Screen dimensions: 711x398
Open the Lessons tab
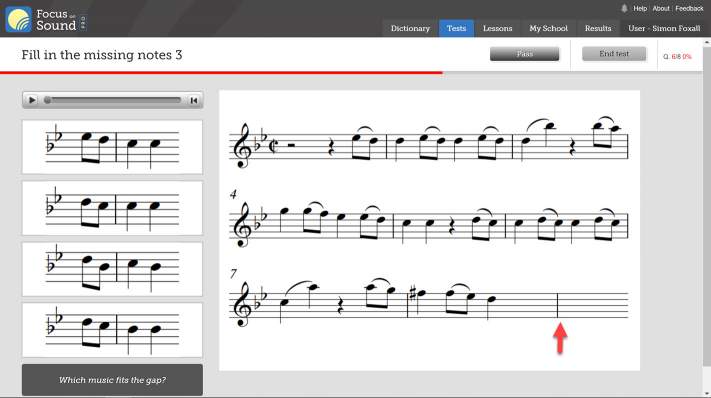point(497,28)
